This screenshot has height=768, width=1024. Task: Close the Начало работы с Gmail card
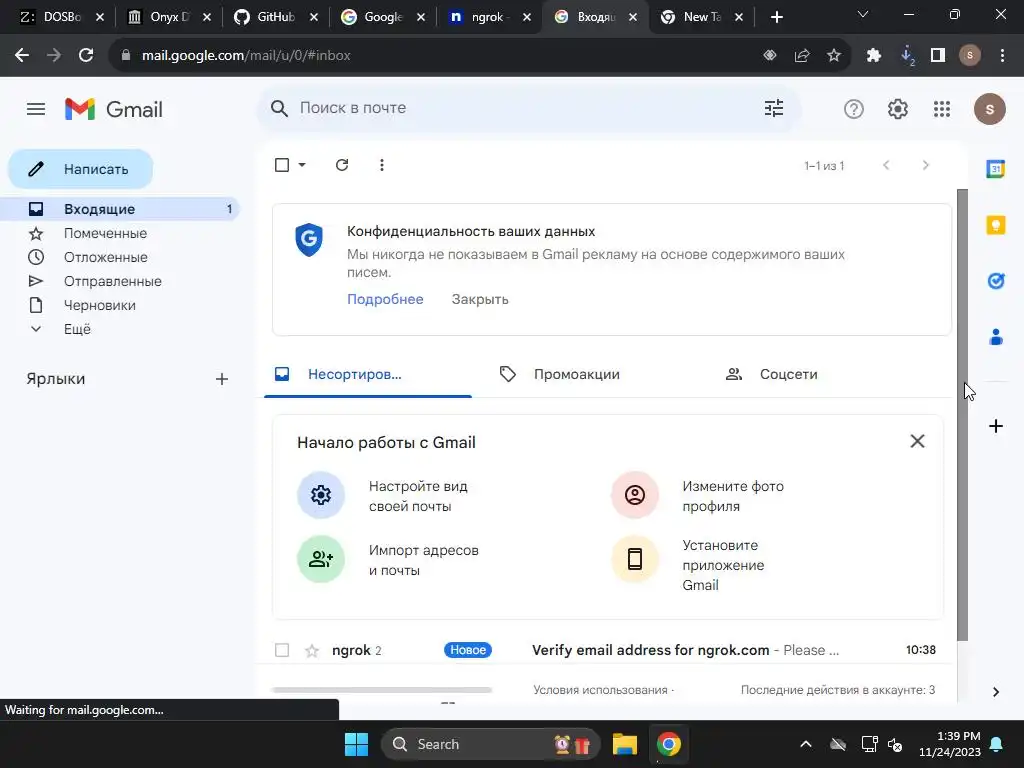tap(918, 441)
